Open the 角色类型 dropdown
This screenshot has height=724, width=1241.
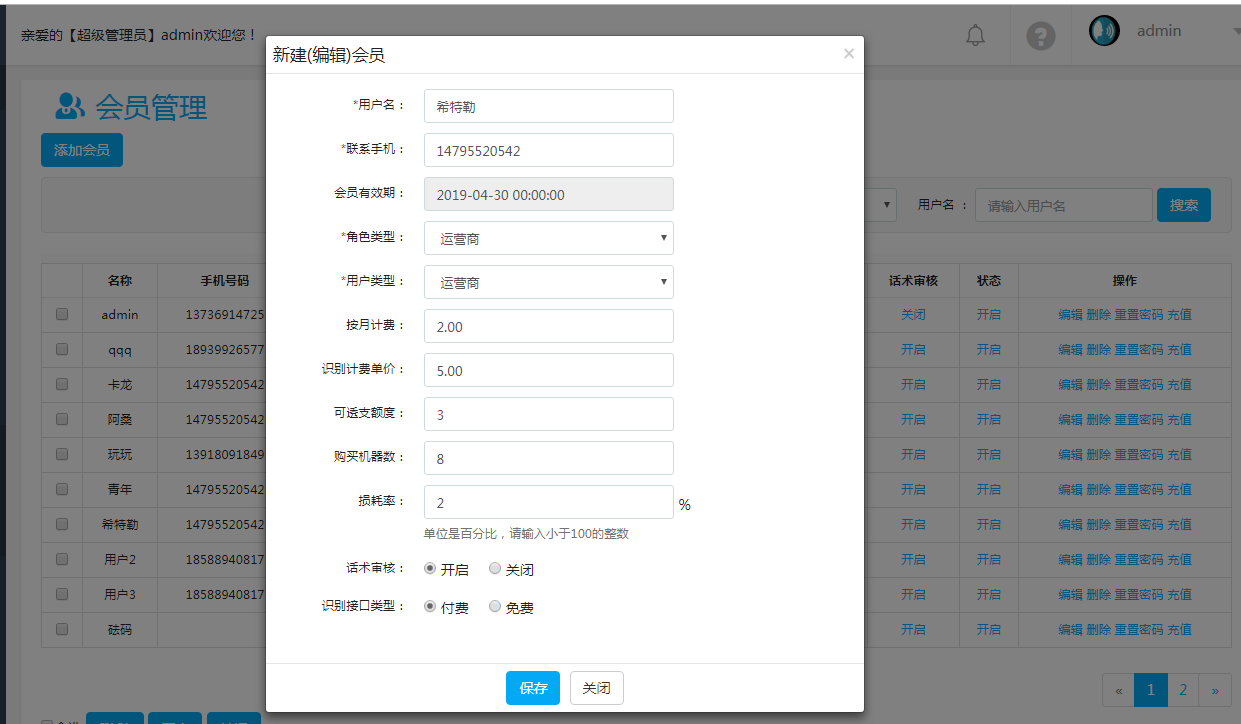click(548, 238)
